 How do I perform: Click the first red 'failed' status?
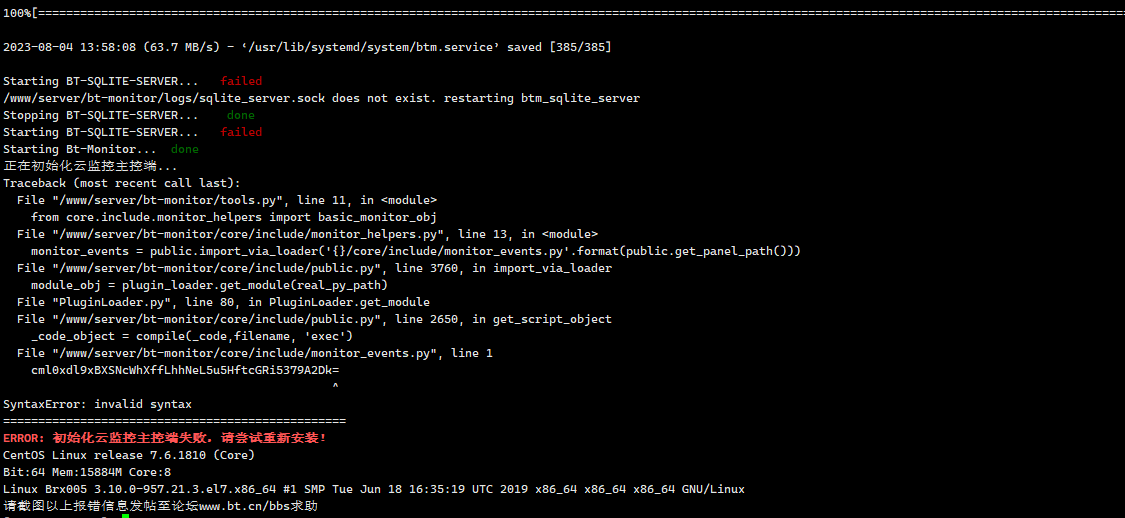[x=241, y=81]
